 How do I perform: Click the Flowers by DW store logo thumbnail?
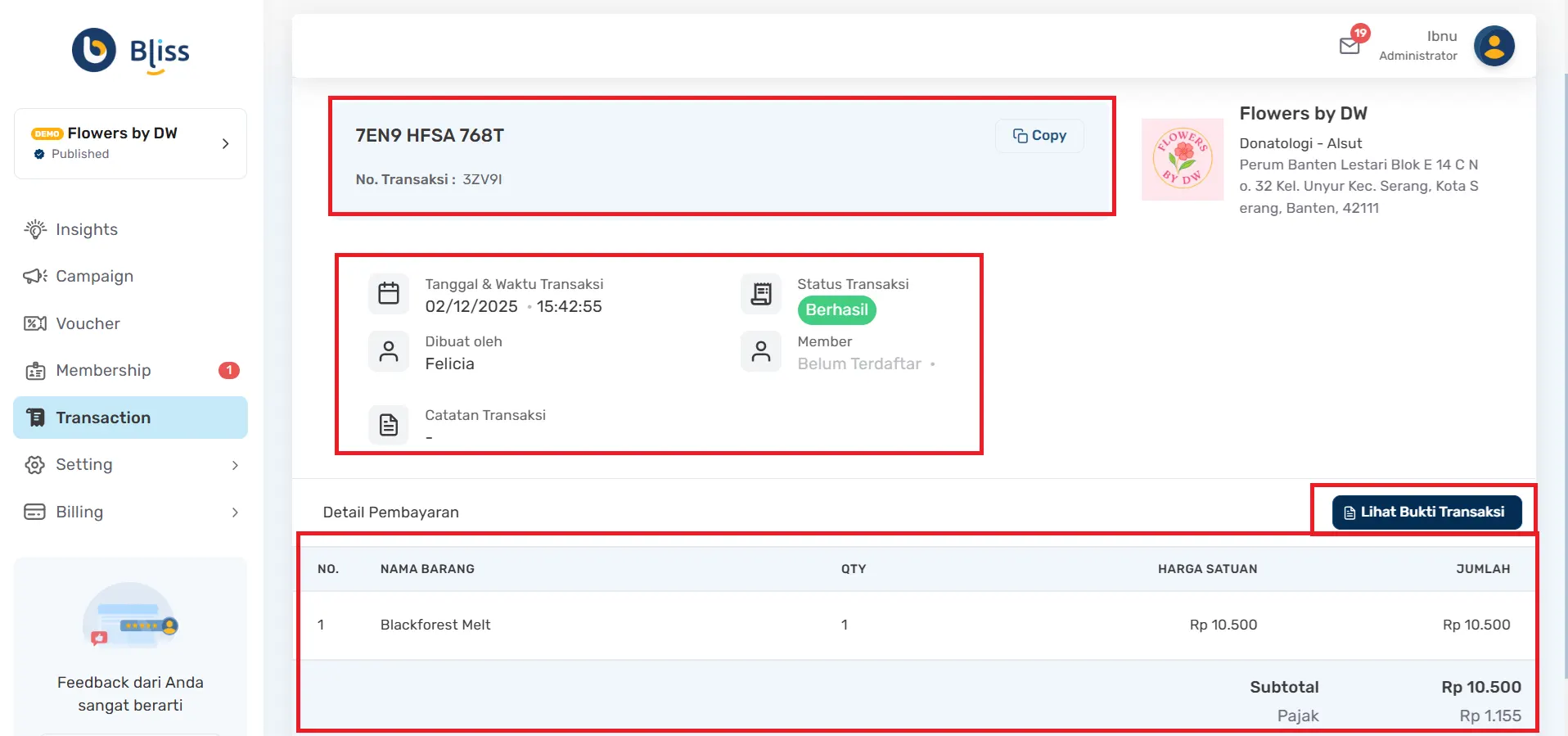[1182, 159]
